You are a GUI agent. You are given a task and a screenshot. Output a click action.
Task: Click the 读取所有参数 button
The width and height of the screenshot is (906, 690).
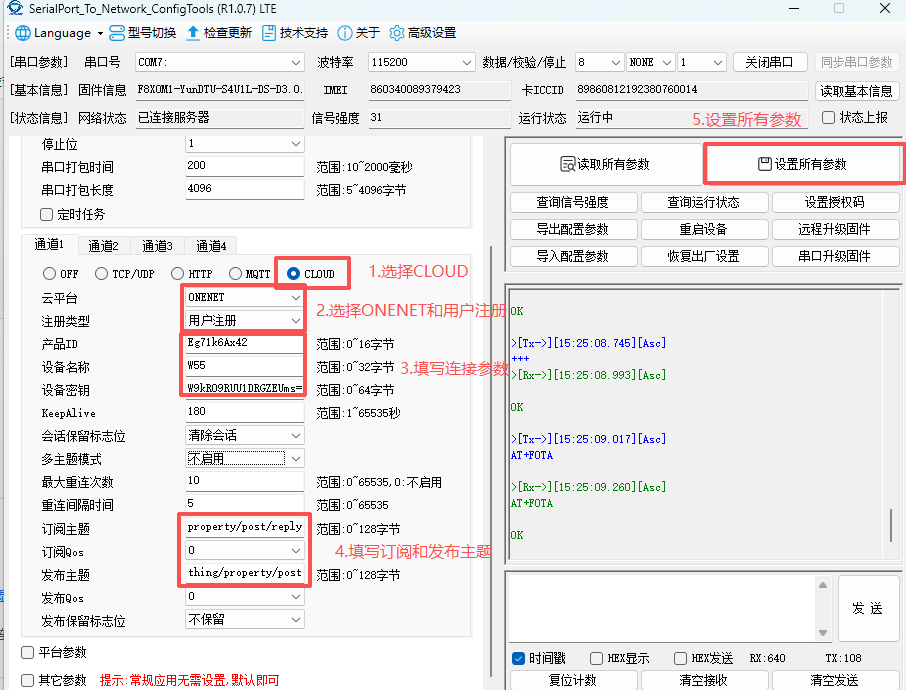[x=606, y=164]
